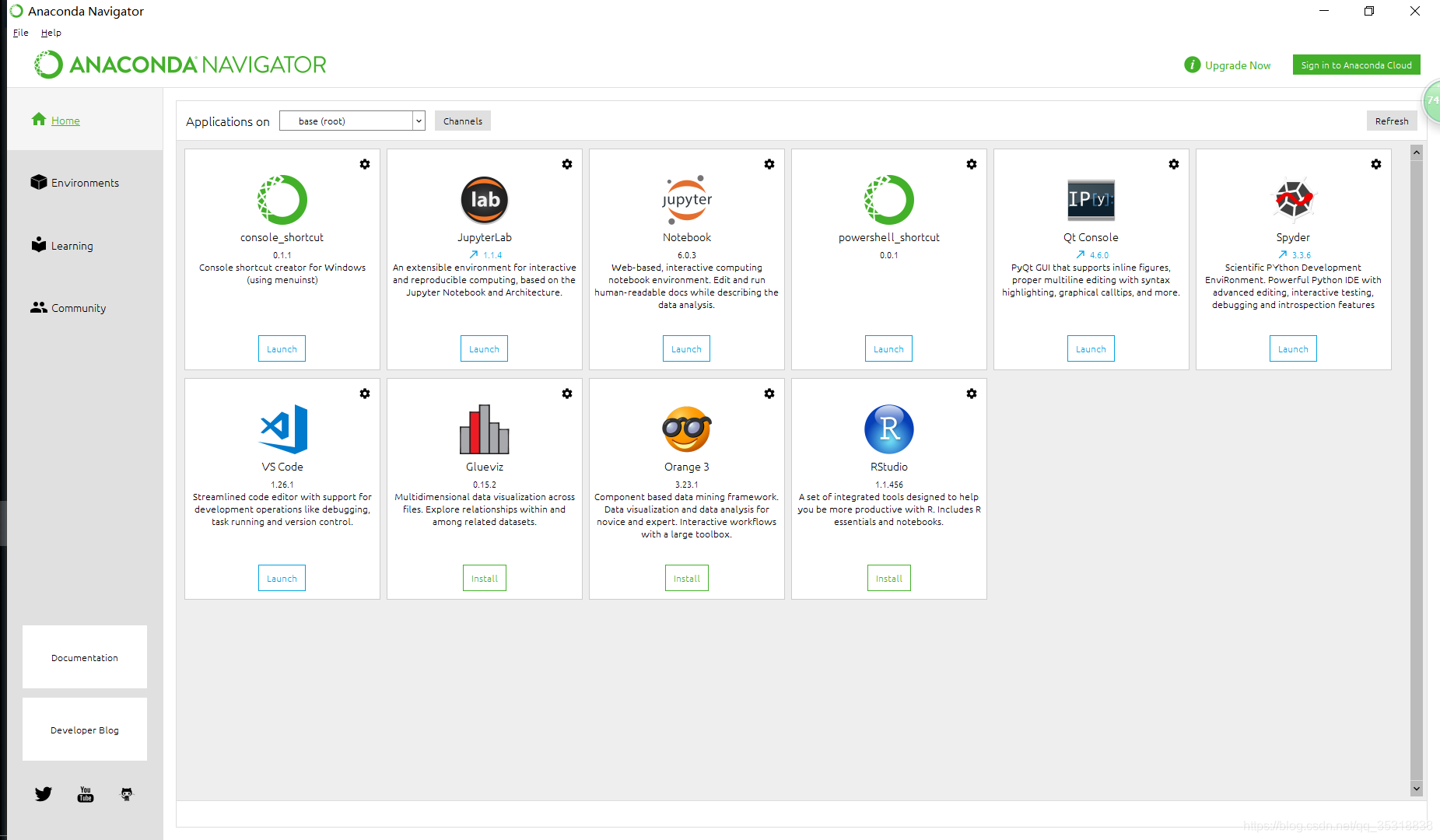Launch JupyterLab

pyautogui.click(x=484, y=349)
